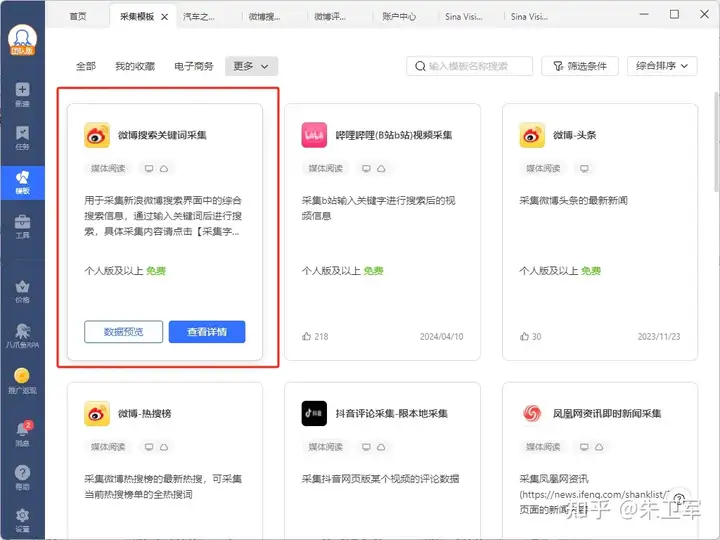Open the 抖音评论采集-限本地采集 title

[x=392, y=413]
